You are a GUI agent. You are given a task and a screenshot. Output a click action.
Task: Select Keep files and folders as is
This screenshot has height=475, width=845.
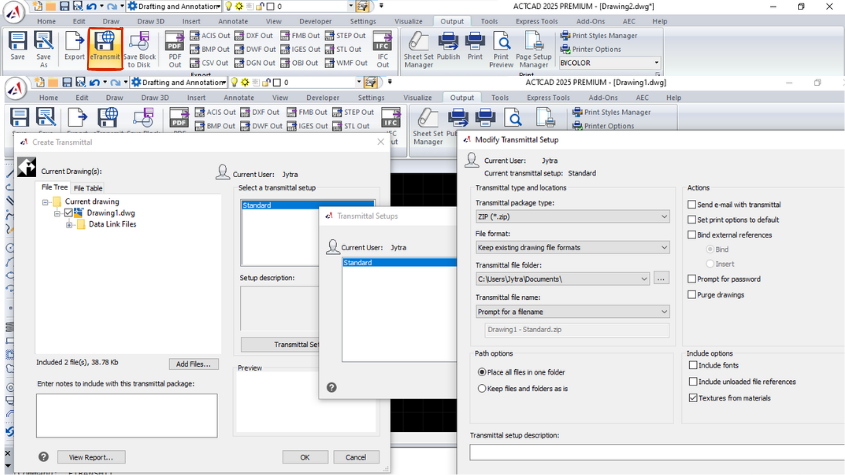(x=482, y=389)
